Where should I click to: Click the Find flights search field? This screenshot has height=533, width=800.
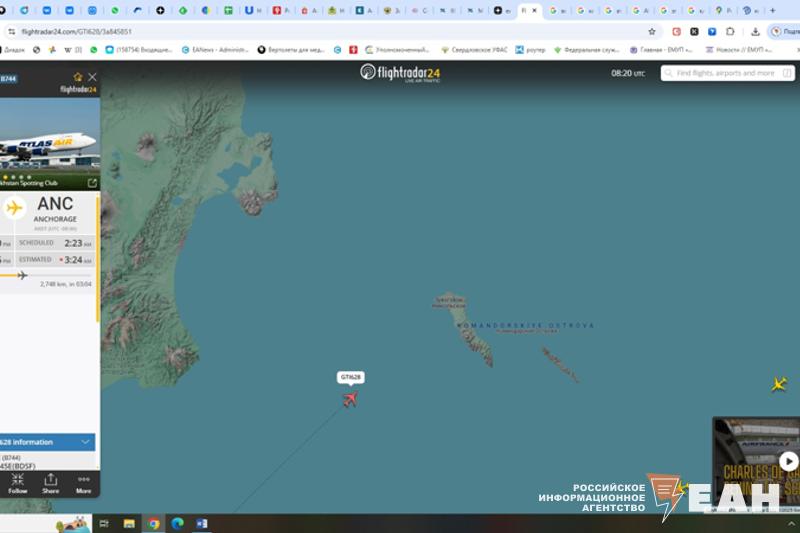pyautogui.click(x=726, y=73)
